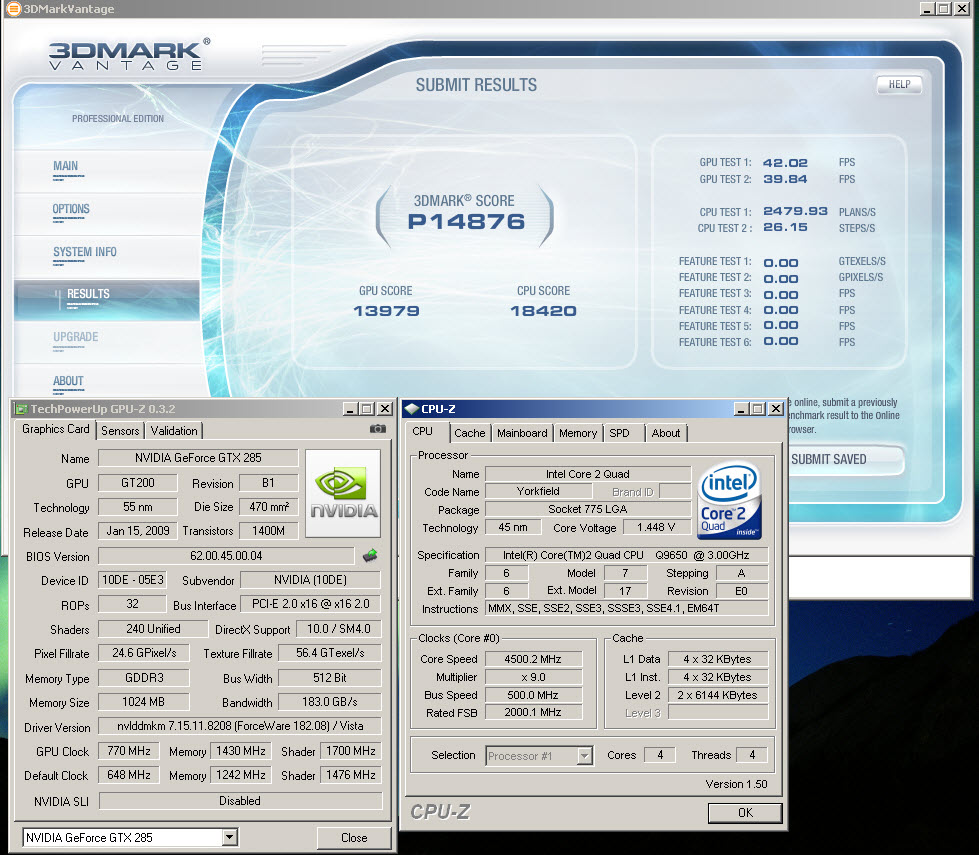Open the Processor #1 selection dropdown

coord(584,756)
